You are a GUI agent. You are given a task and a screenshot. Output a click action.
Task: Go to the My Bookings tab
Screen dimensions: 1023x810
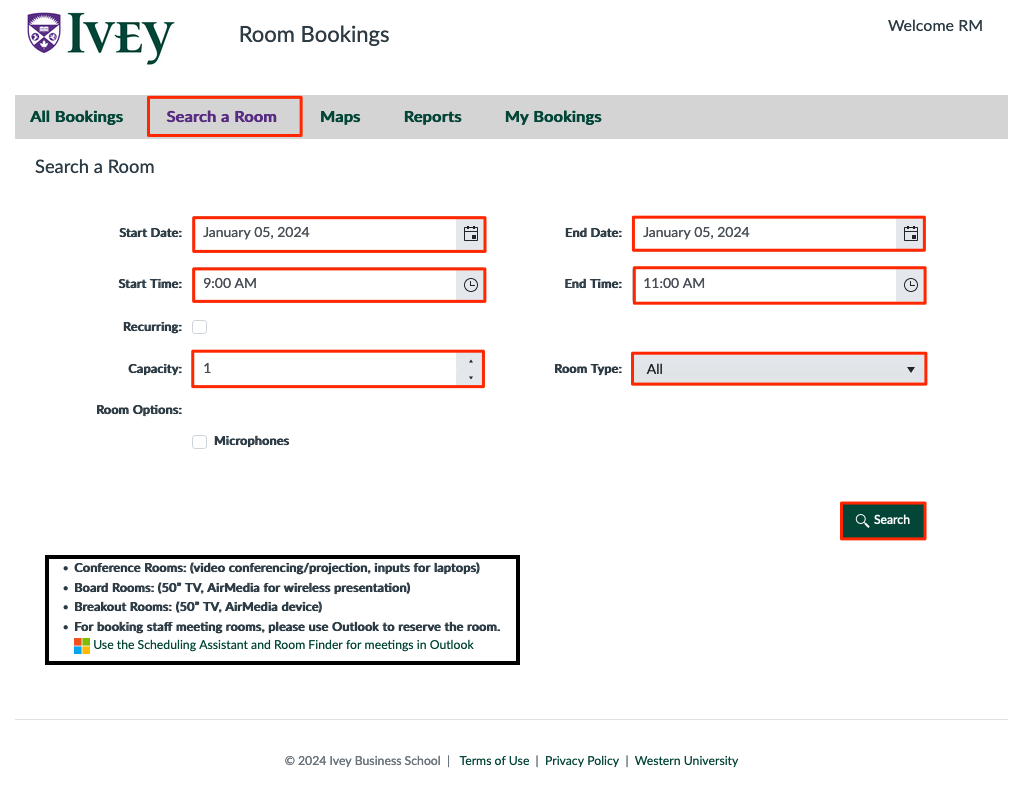coord(553,116)
